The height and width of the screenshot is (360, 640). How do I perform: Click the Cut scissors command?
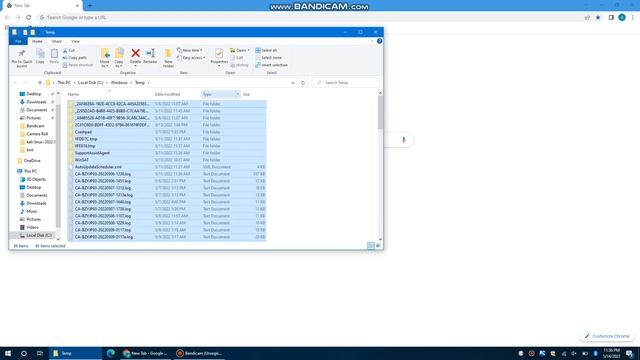pyautogui.click(x=69, y=50)
